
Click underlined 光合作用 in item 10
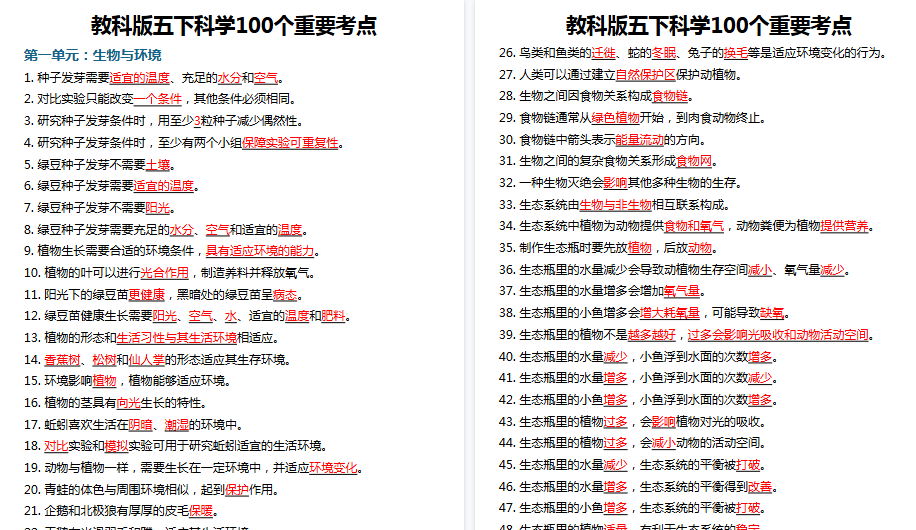(164, 273)
